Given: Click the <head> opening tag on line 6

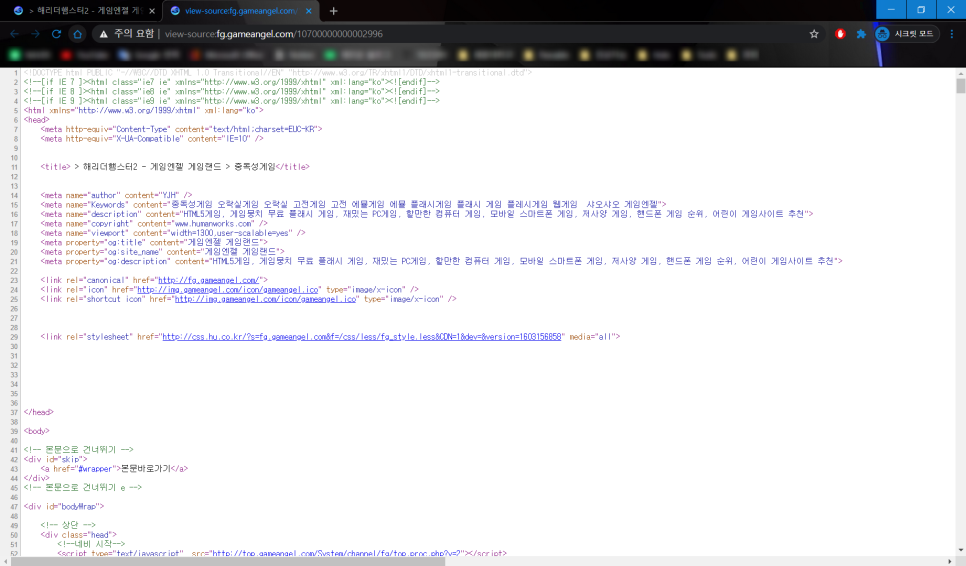Looking at the screenshot, I should 36,120.
